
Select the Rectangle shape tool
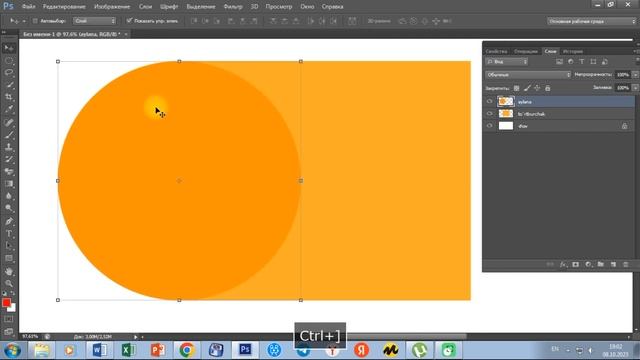(x=9, y=258)
